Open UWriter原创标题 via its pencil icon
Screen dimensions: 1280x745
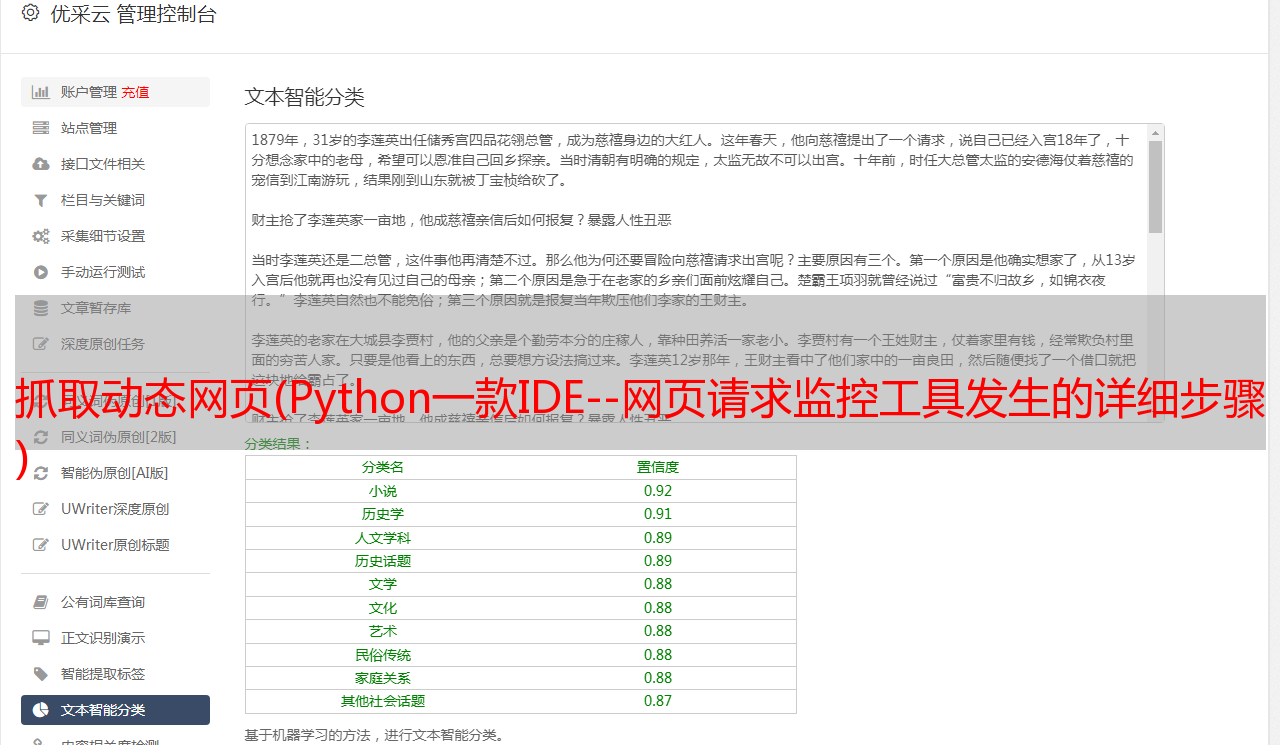[x=40, y=545]
